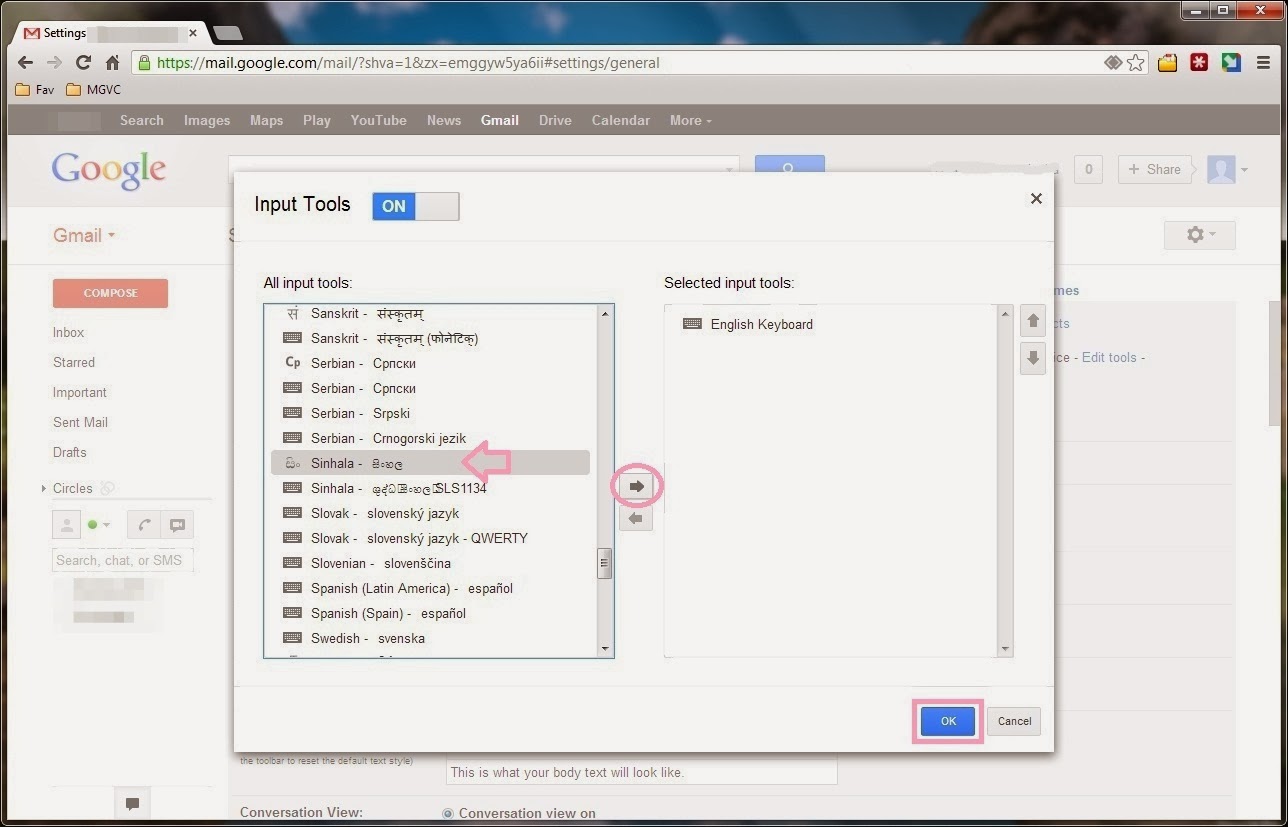The image size is (1288, 827).
Task: Open the COMPOSE button in the sidebar
Action: 110,293
